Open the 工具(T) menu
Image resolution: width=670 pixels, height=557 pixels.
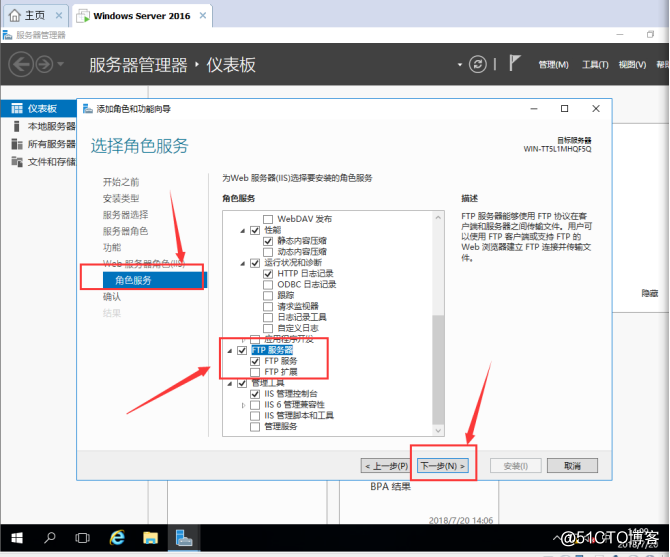point(595,64)
